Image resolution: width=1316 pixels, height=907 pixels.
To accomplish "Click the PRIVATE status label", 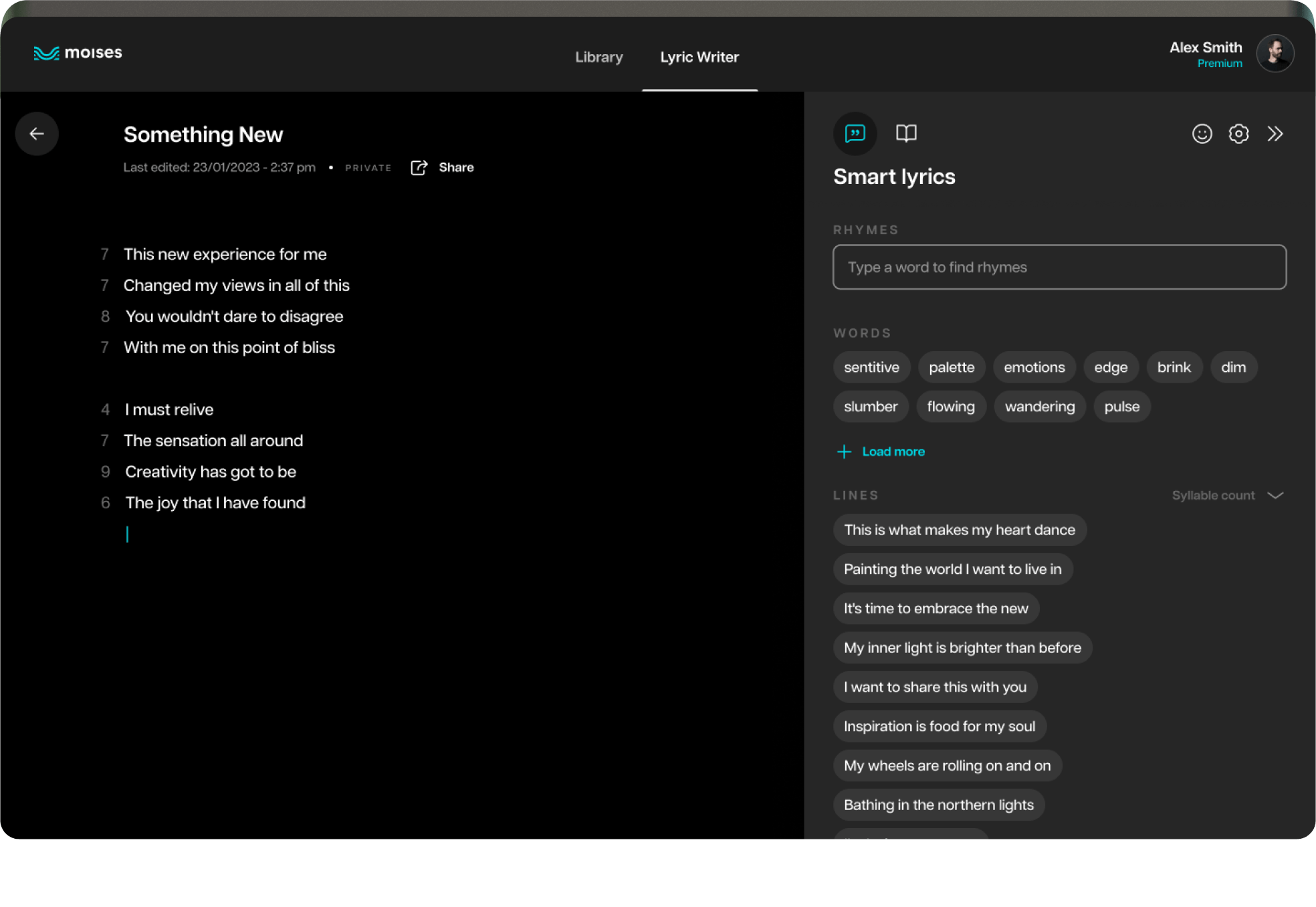I will [368, 168].
